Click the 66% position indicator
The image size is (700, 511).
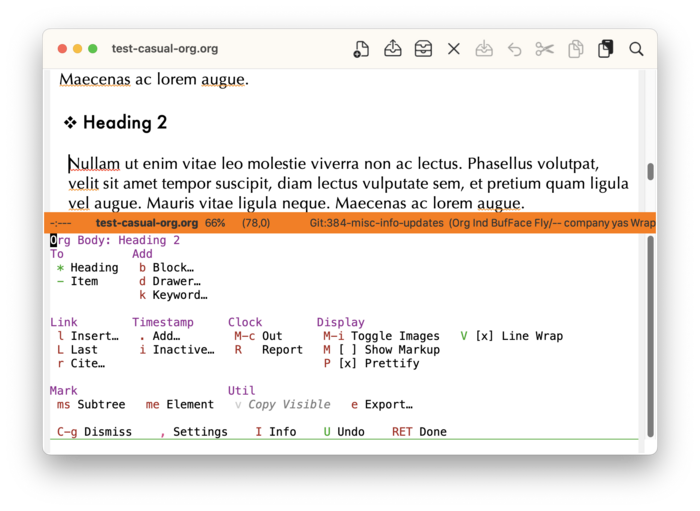point(215,223)
